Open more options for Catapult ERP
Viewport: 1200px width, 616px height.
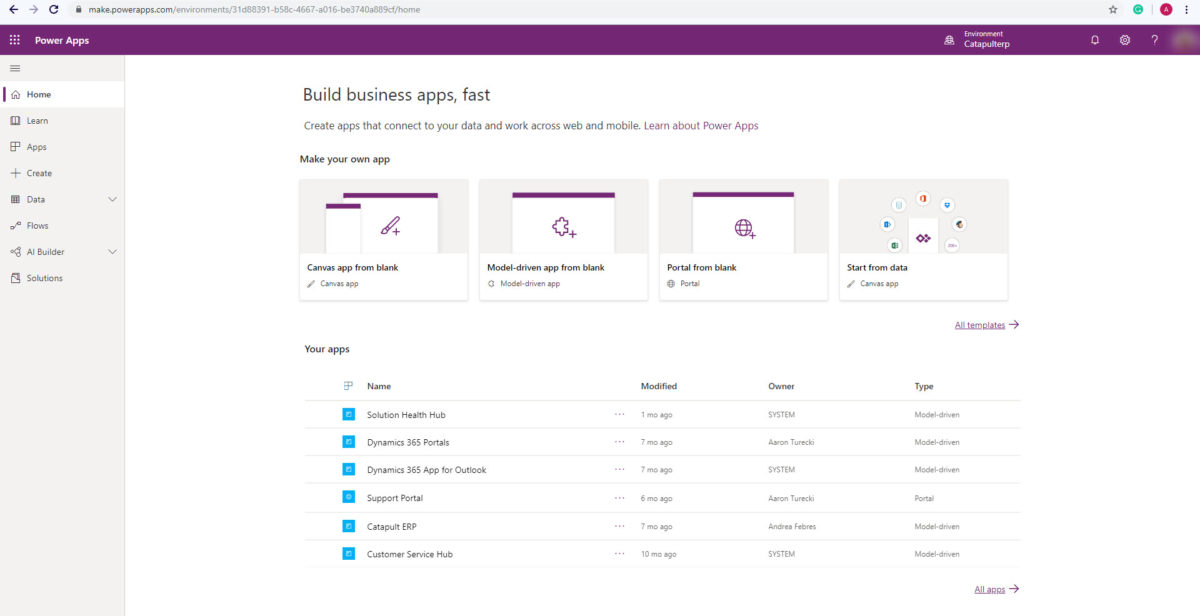[x=620, y=526]
